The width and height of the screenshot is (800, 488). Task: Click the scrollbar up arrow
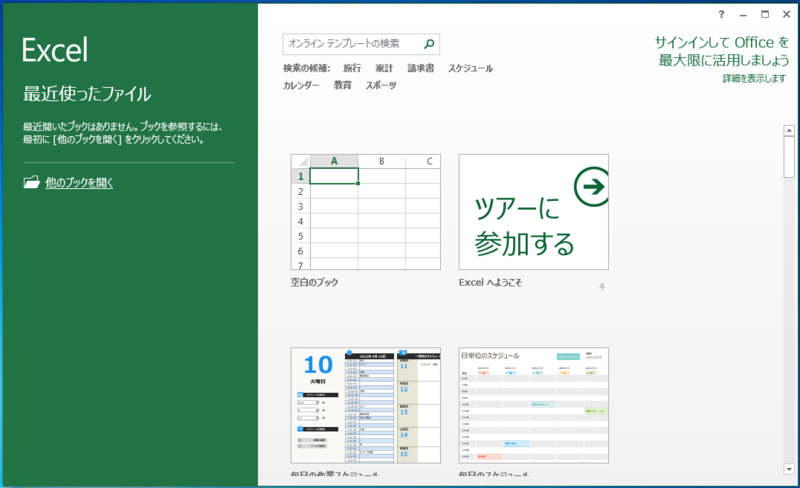pos(789,131)
